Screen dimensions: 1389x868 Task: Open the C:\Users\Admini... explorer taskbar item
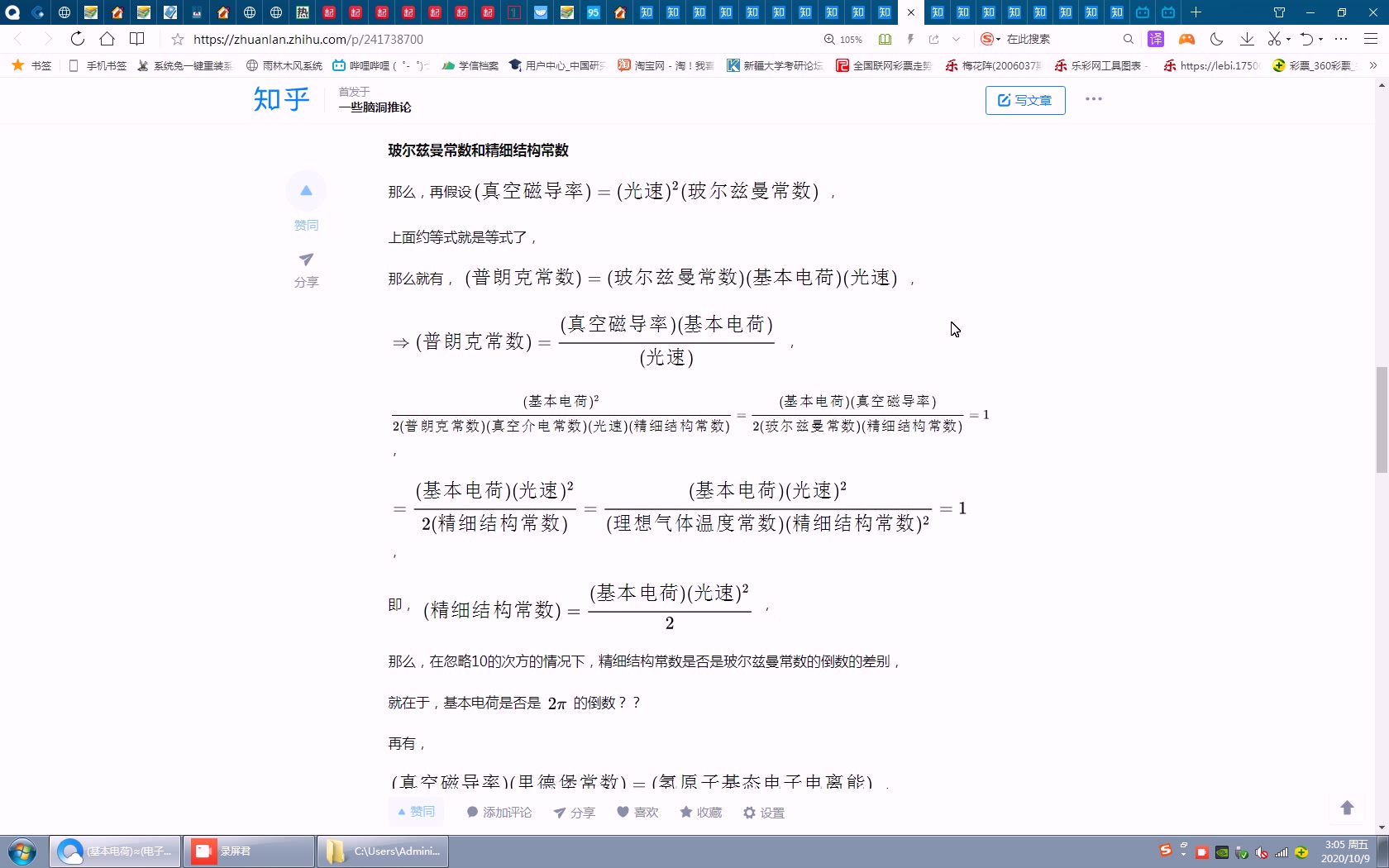383,851
